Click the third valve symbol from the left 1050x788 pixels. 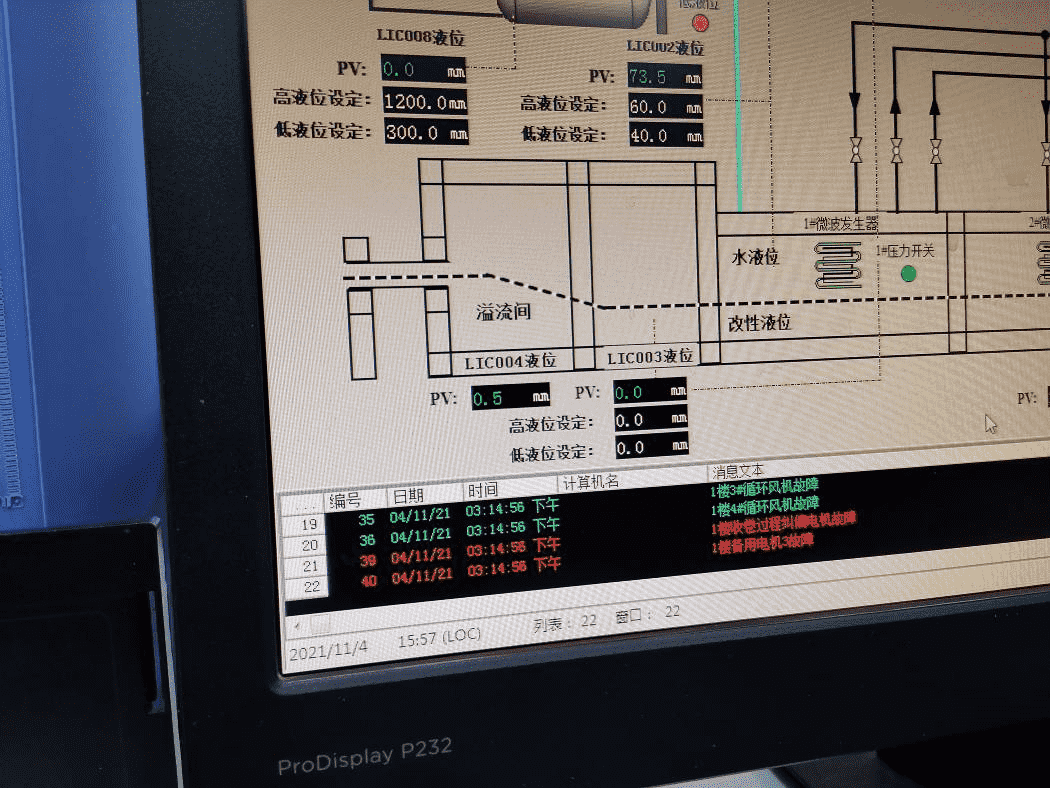point(936,151)
